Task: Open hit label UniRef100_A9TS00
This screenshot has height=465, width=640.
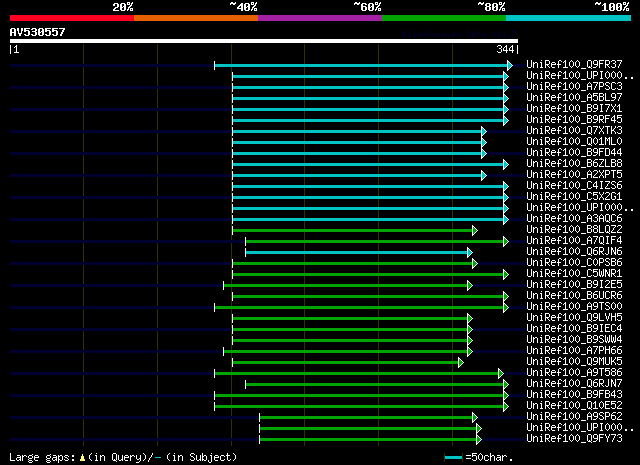Action: pos(574,306)
